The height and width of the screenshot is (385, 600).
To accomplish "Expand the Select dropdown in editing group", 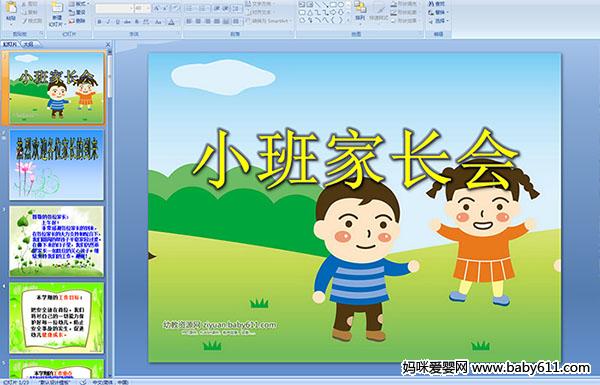I will click(439, 21).
